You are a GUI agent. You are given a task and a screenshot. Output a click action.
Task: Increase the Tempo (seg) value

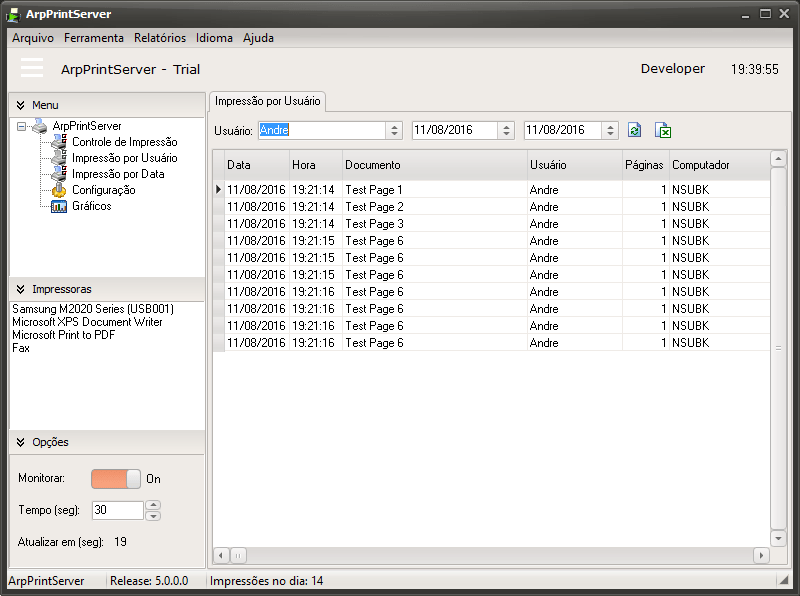coord(153,505)
